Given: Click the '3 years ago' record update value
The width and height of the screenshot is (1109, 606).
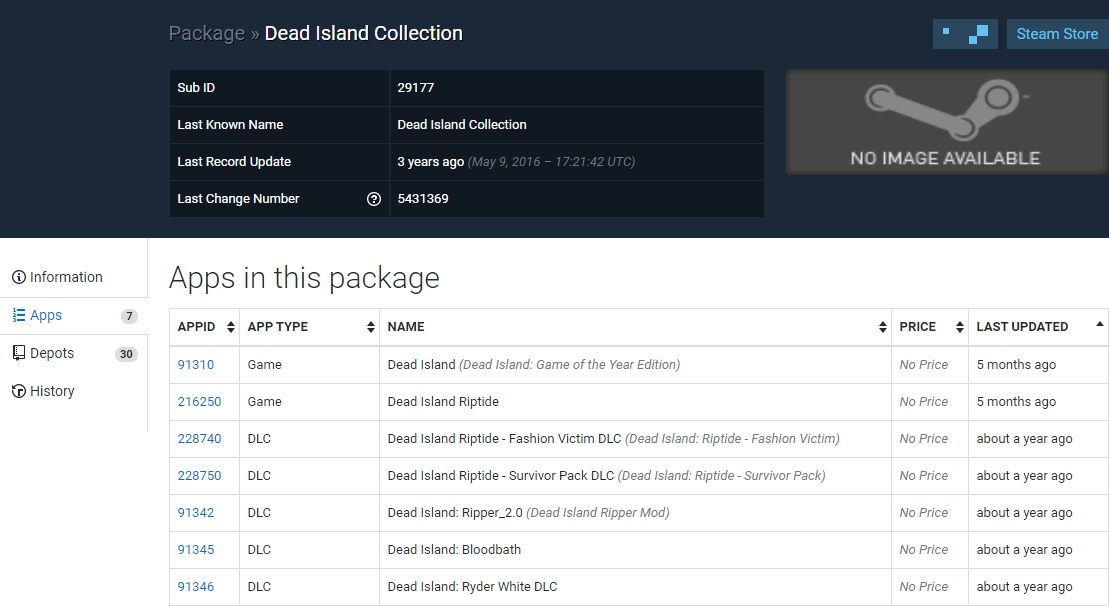Looking at the screenshot, I should pyautogui.click(x=431, y=162).
